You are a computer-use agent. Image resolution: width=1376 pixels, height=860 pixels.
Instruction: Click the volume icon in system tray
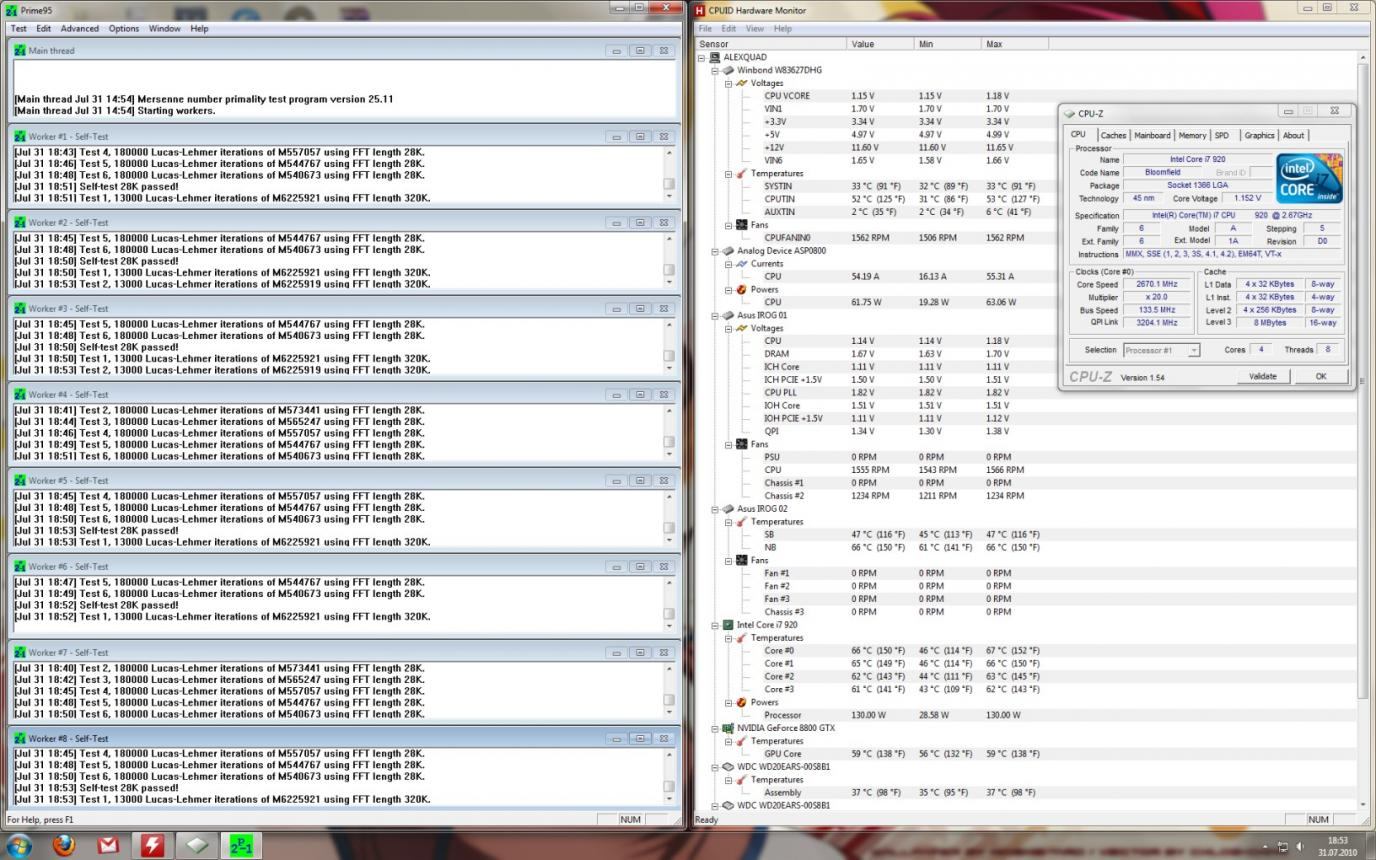[1300, 847]
